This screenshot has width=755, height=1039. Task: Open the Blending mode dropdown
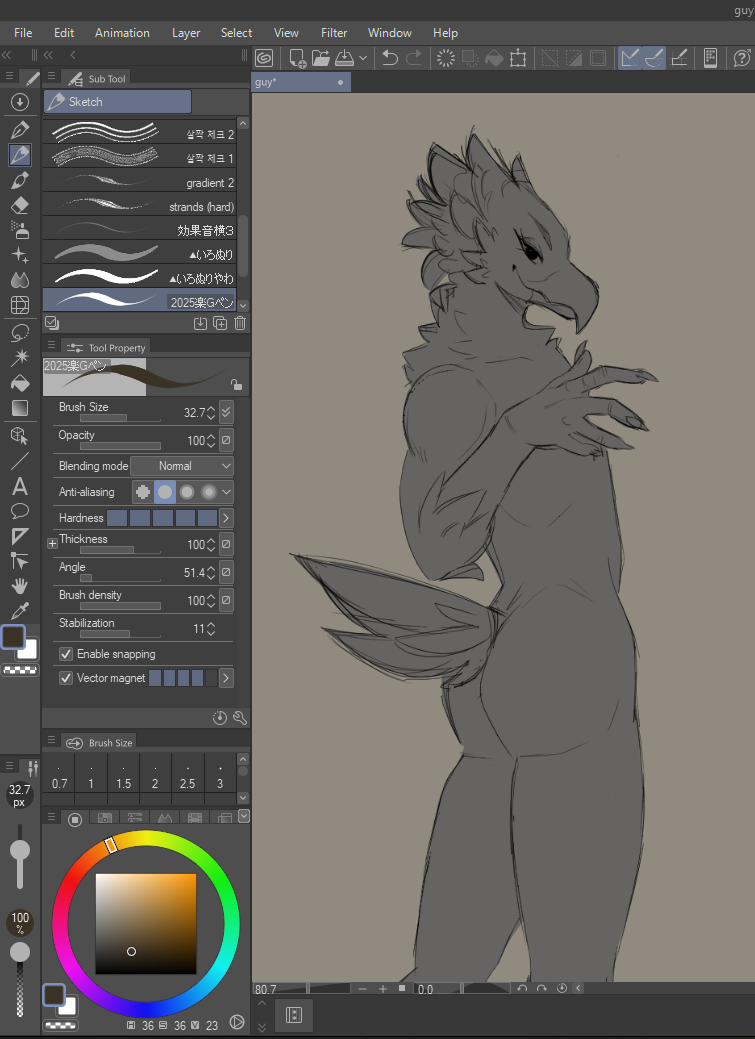coord(182,466)
